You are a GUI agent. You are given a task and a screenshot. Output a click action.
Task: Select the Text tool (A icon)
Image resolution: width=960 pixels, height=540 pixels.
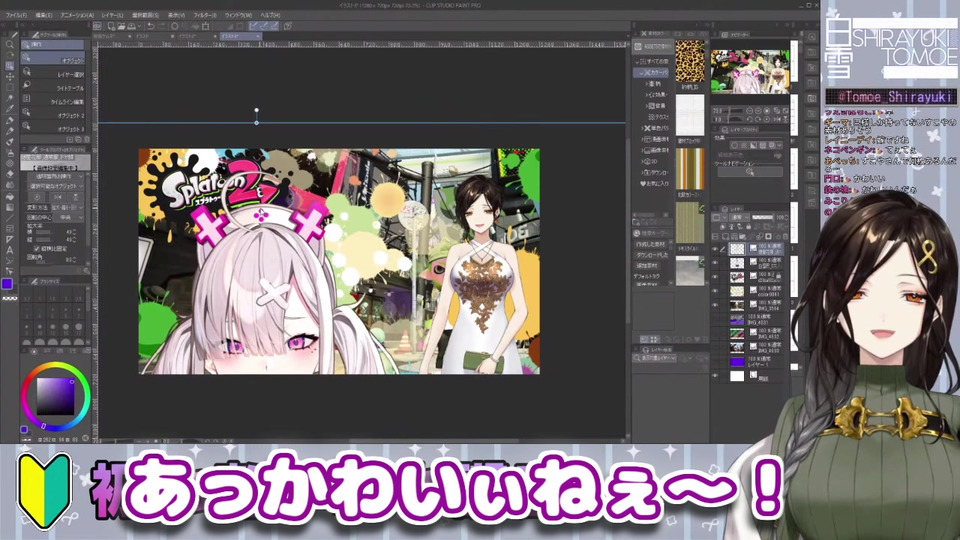10,250
